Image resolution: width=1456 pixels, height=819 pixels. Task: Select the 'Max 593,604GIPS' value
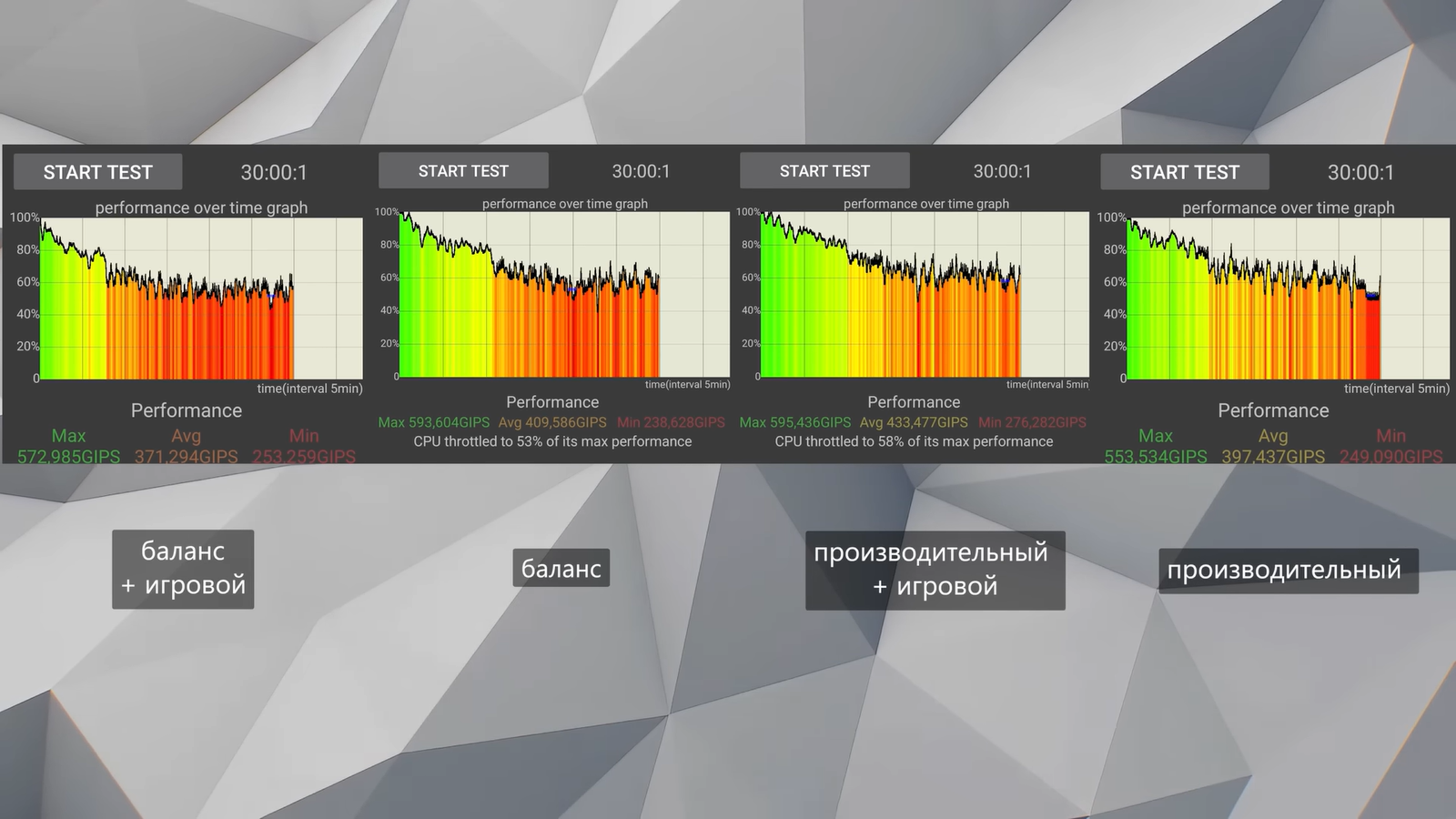click(433, 422)
